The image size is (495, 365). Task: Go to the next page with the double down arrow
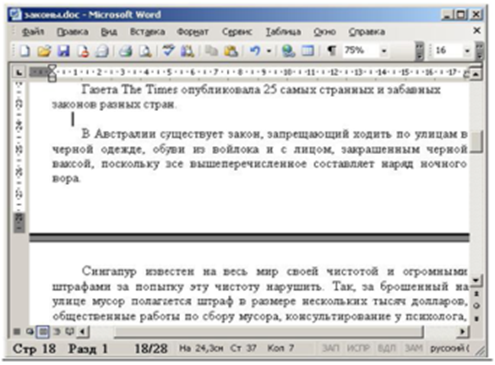[x=476, y=319]
